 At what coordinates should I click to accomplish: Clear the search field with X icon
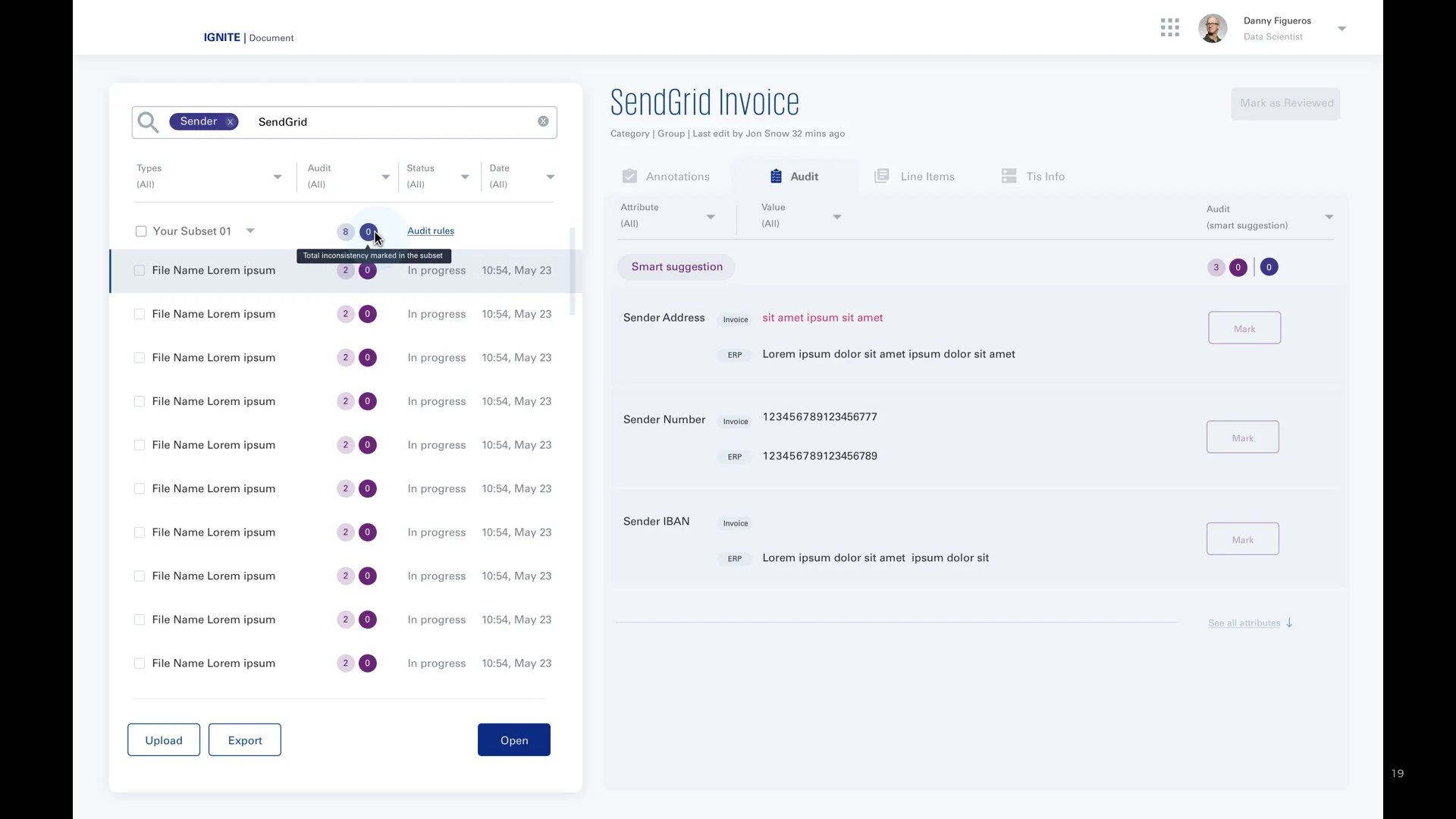pyautogui.click(x=543, y=121)
